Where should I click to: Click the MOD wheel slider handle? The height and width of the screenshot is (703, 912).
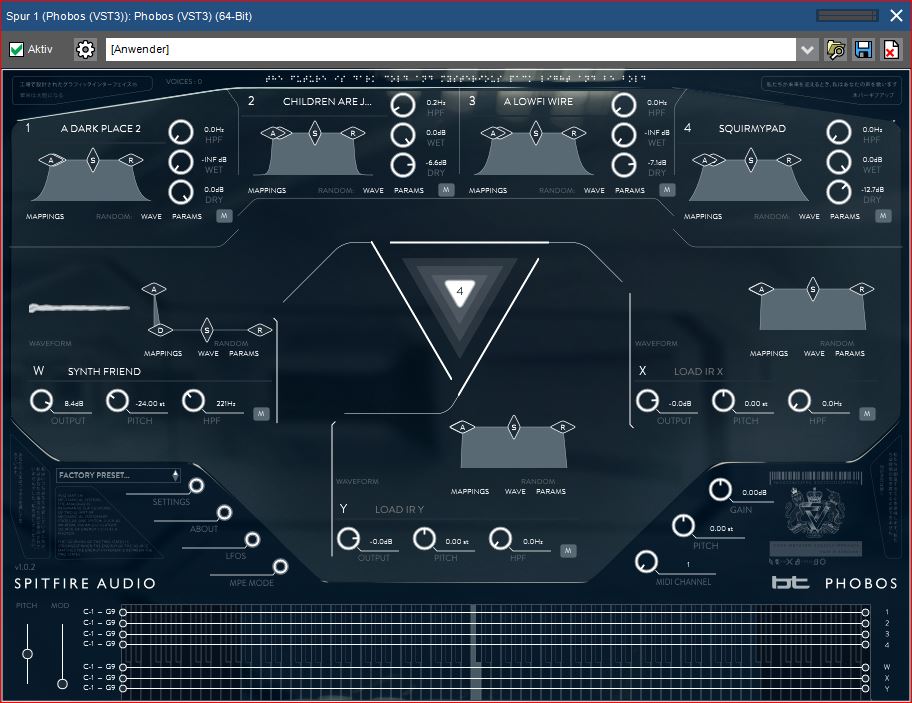pyautogui.click(x=62, y=684)
